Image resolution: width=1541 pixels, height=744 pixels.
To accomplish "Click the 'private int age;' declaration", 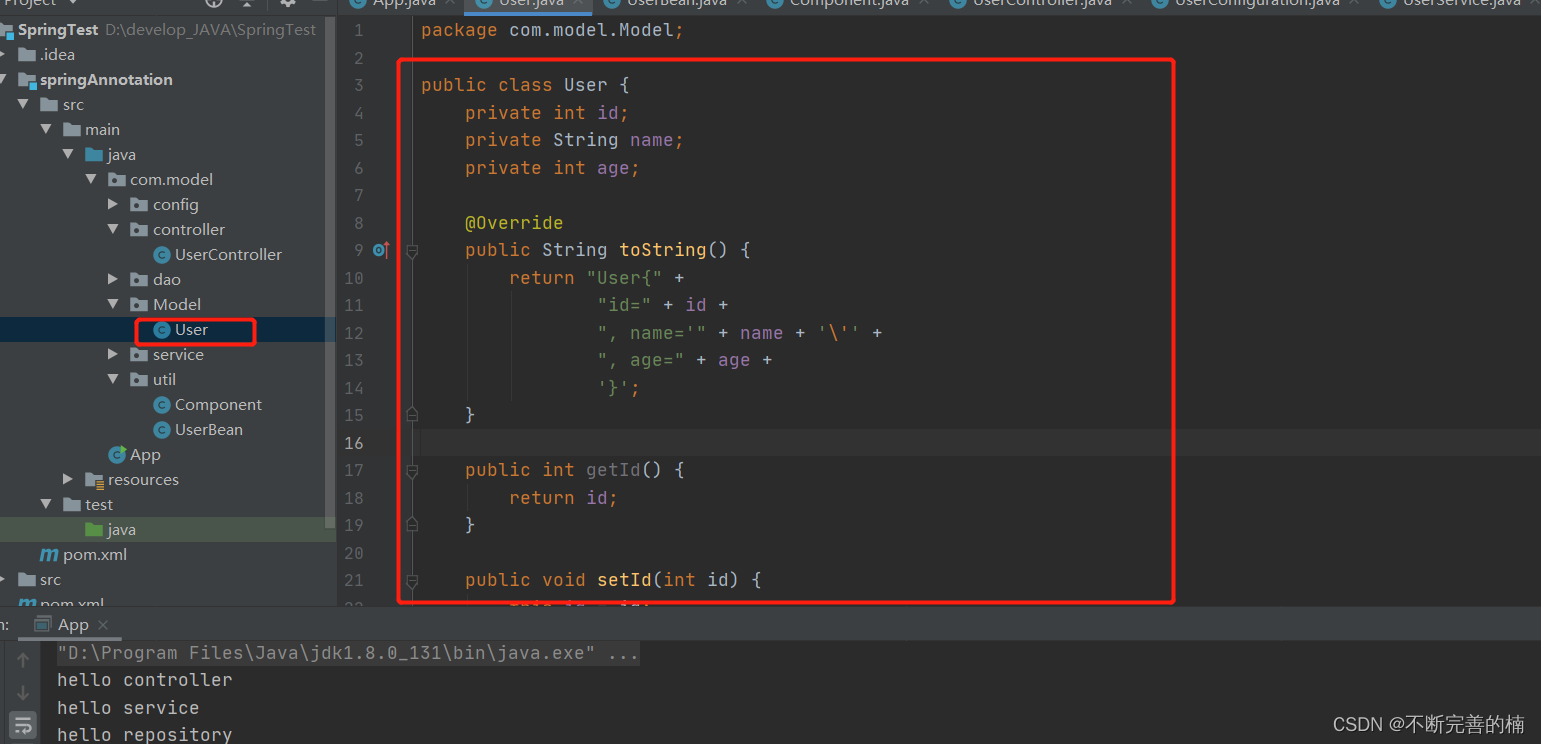I will point(552,168).
